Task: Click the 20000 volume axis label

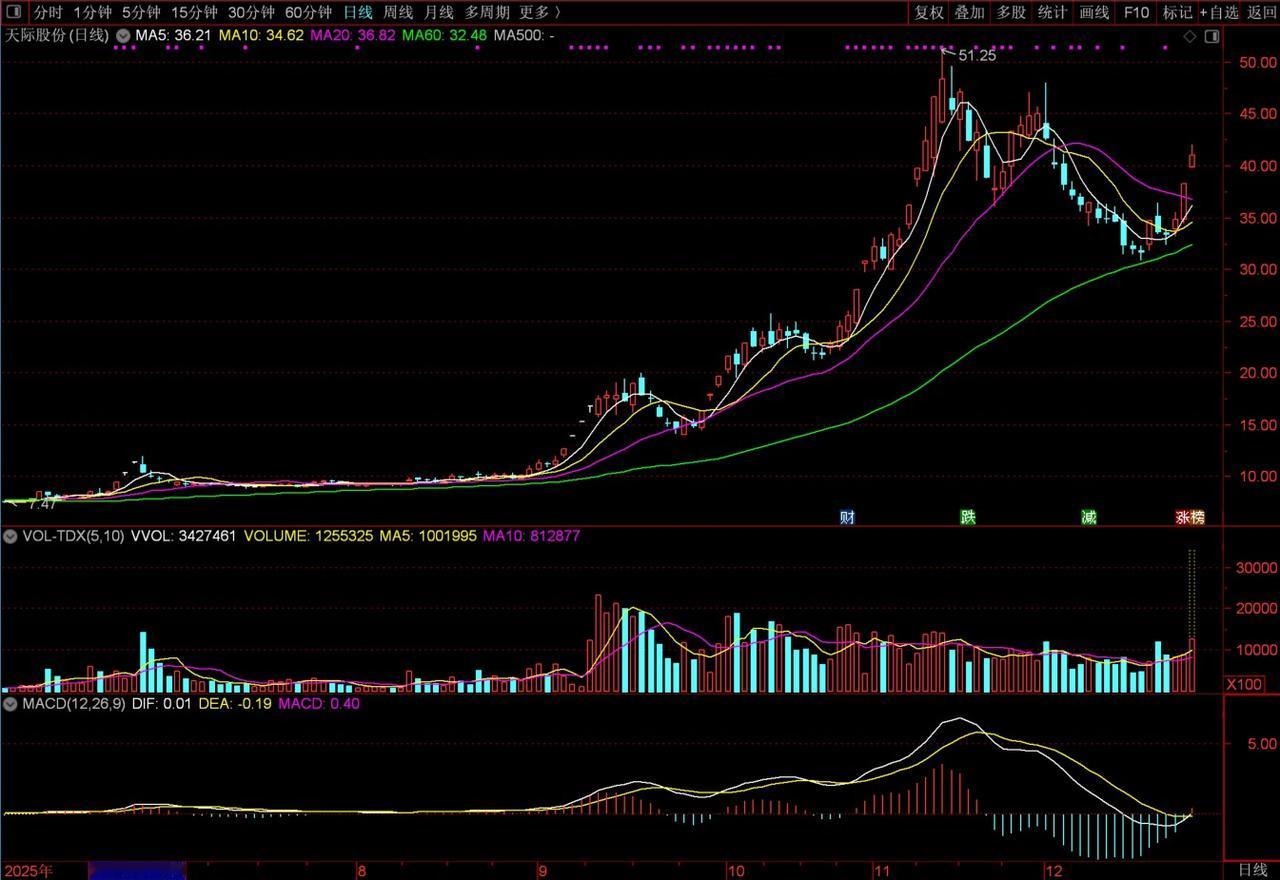Action: (1255, 609)
